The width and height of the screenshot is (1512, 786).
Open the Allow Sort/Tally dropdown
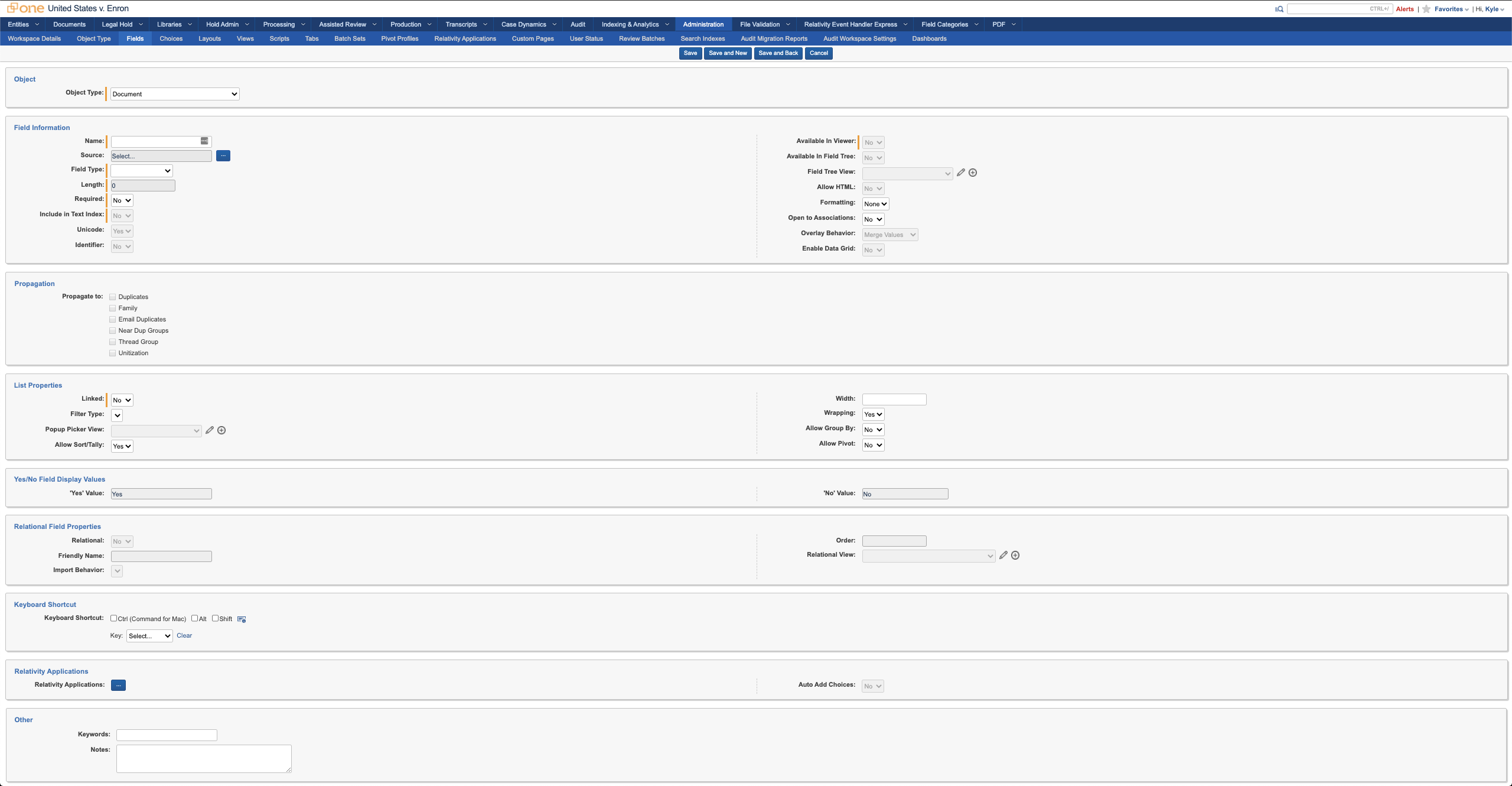122,446
